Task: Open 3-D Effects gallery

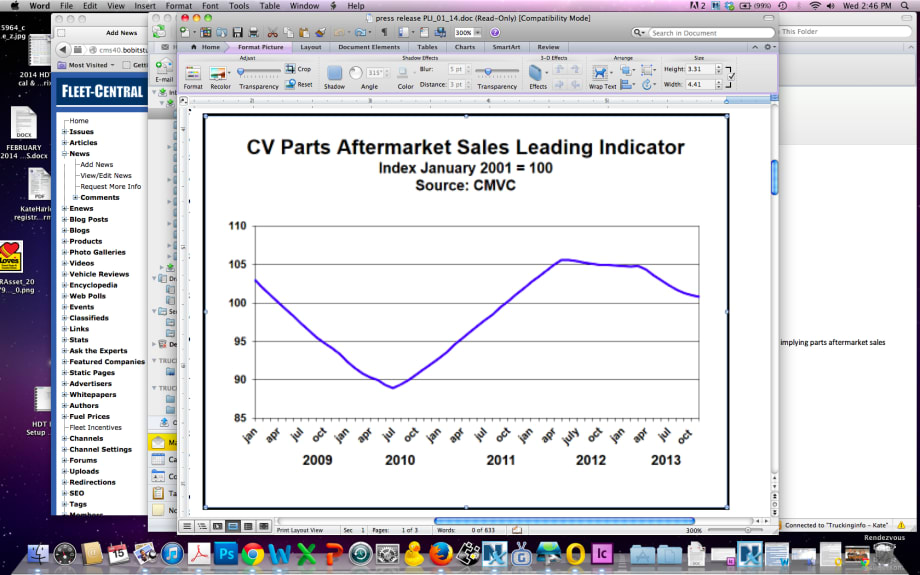Action: (x=536, y=73)
